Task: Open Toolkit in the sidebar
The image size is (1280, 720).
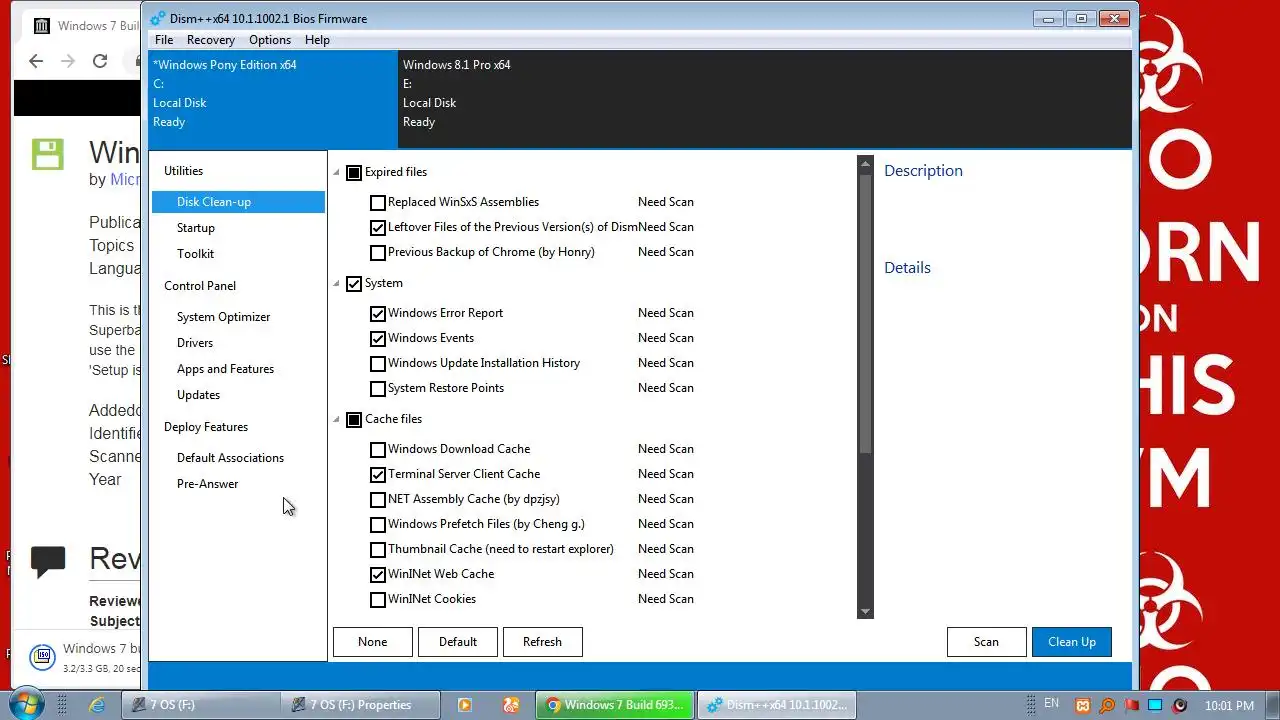Action: coord(195,254)
